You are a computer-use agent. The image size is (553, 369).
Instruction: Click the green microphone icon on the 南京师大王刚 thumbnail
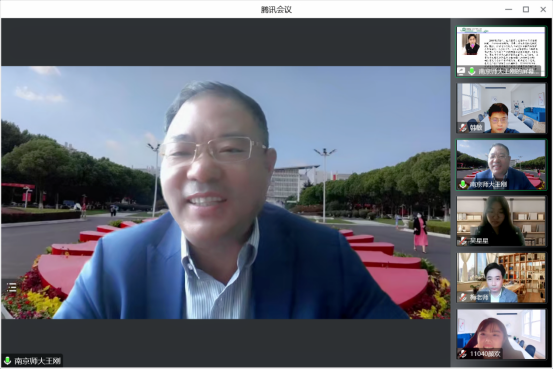[463, 184]
